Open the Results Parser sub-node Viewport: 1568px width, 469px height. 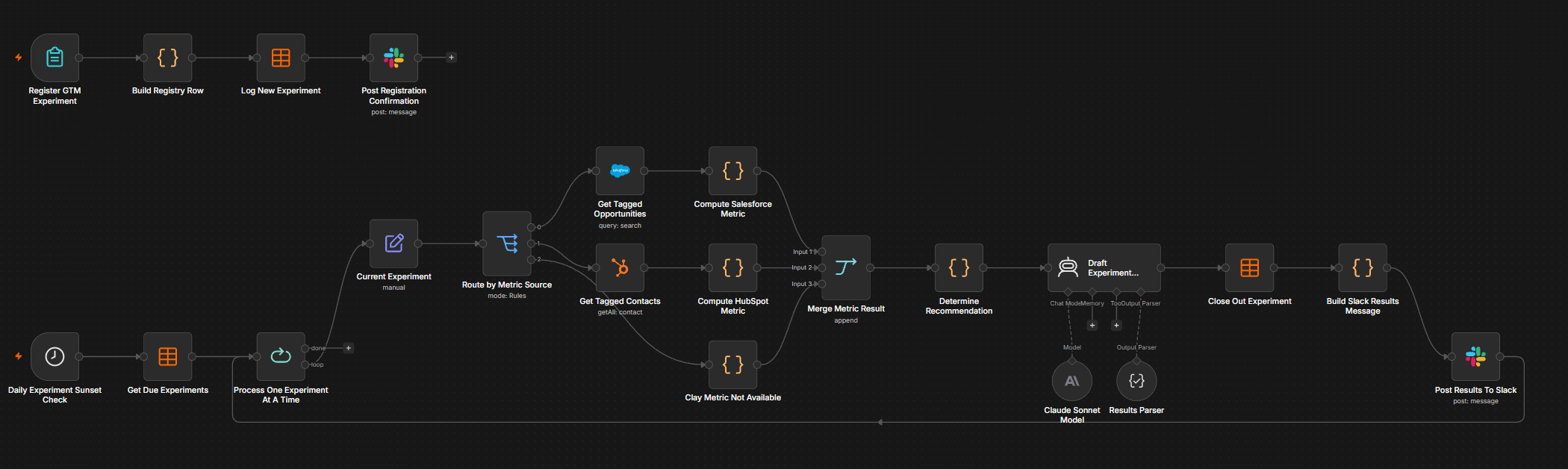(x=1136, y=381)
